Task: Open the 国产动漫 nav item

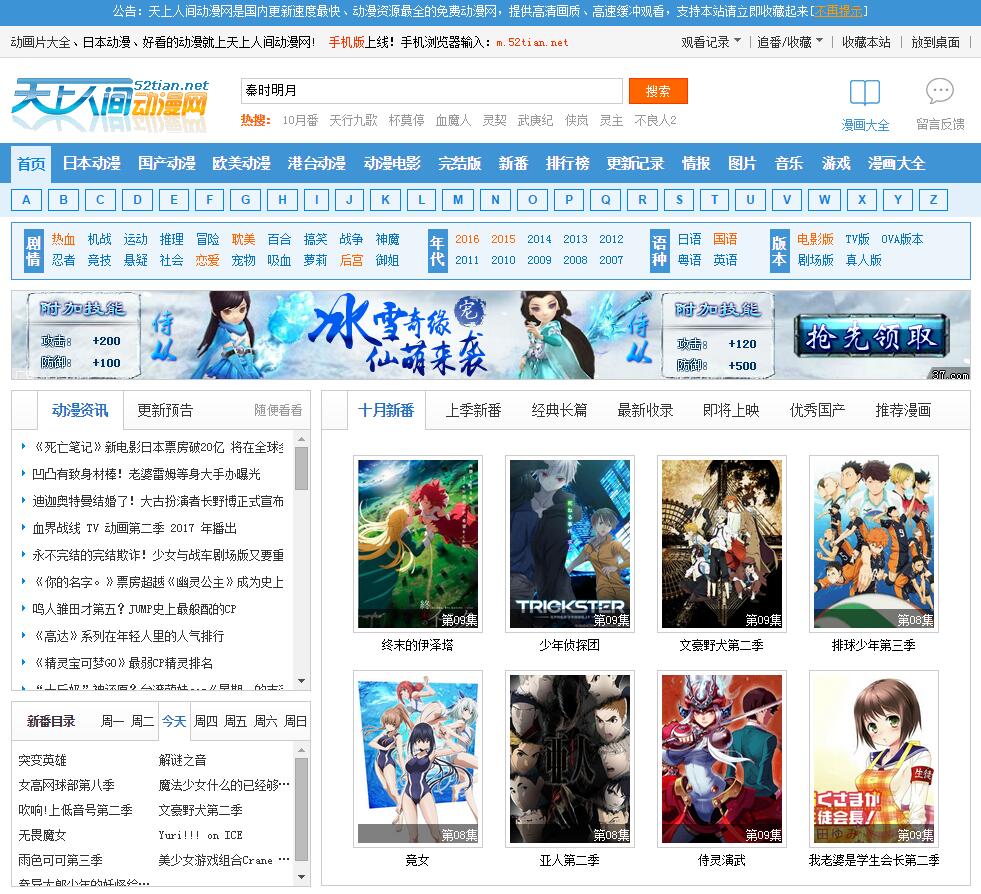Action: [x=166, y=163]
